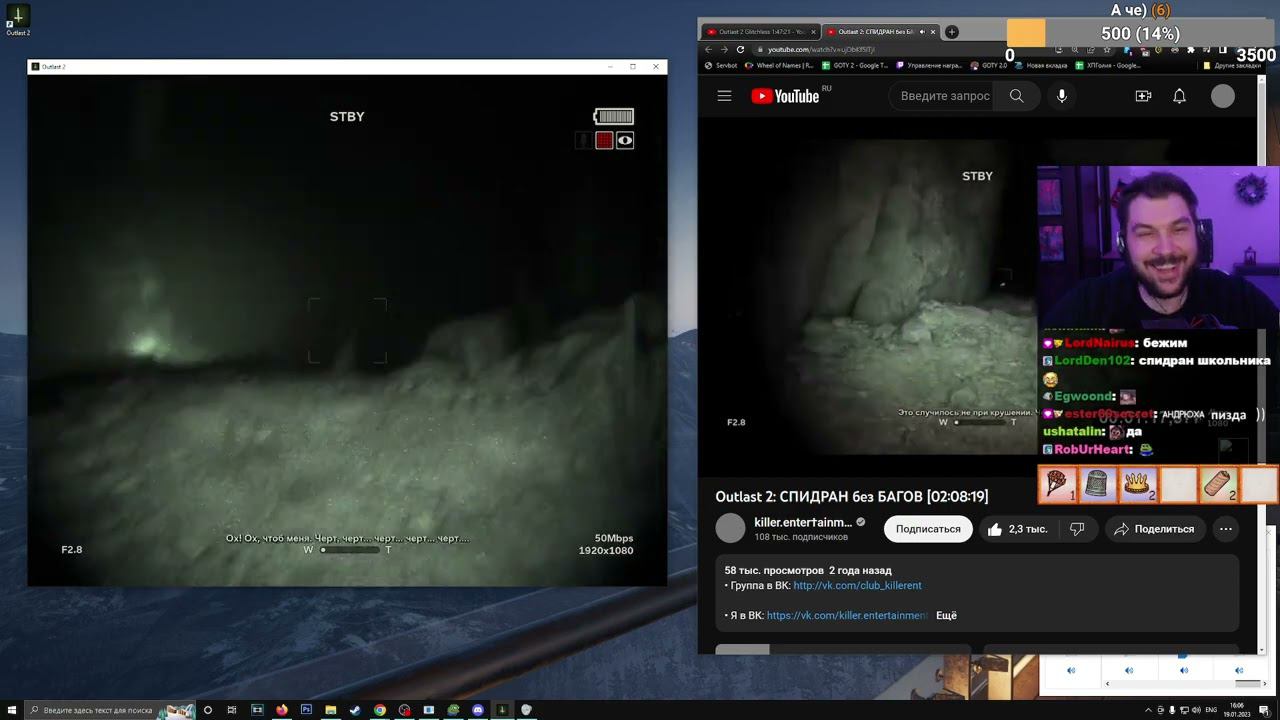The width and height of the screenshot is (1280, 720).
Task: Open a new browser tab
Action: pyautogui.click(x=952, y=32)
